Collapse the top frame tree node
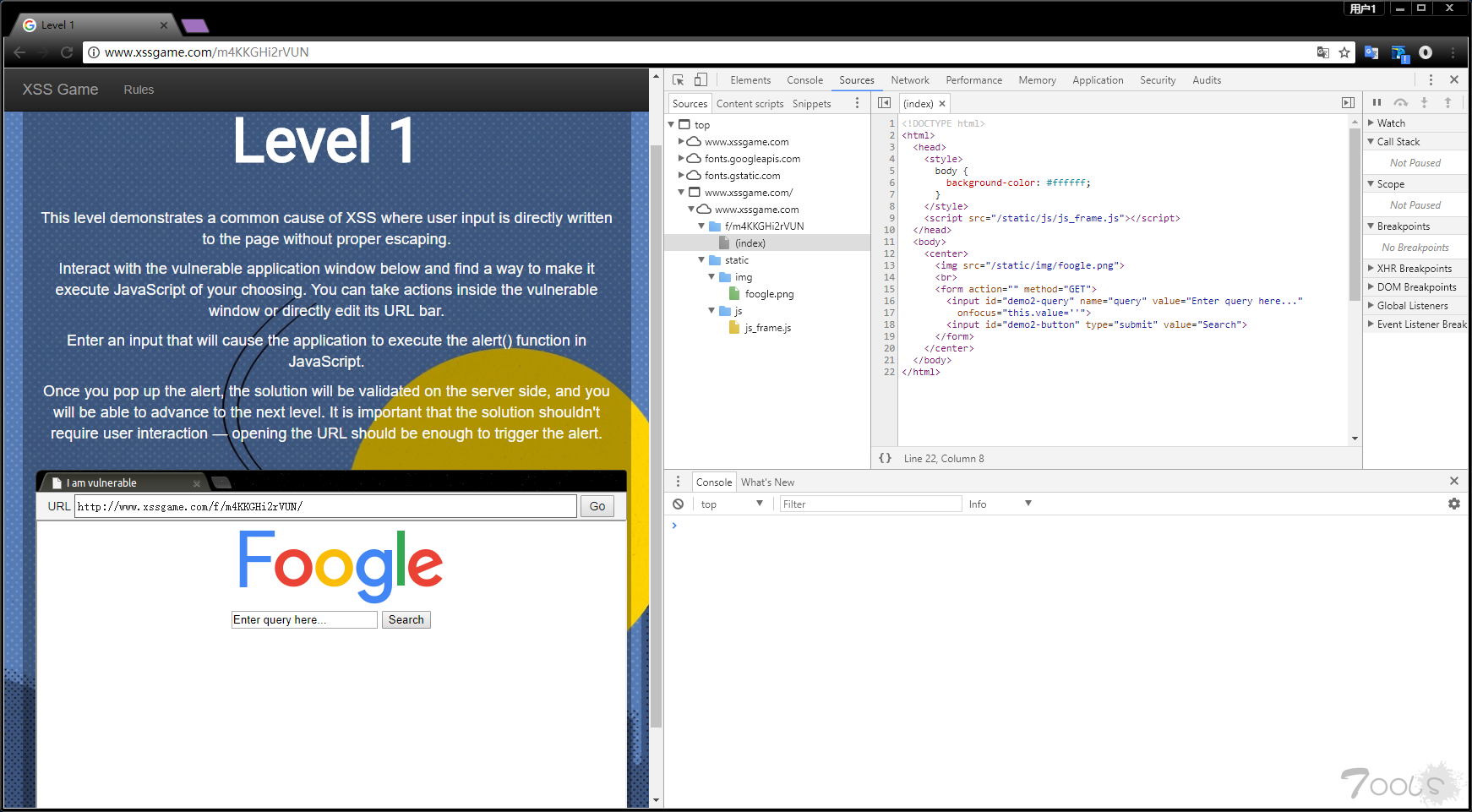Image resolution: width=1472 pixels, height=812 pixels. 672,124
